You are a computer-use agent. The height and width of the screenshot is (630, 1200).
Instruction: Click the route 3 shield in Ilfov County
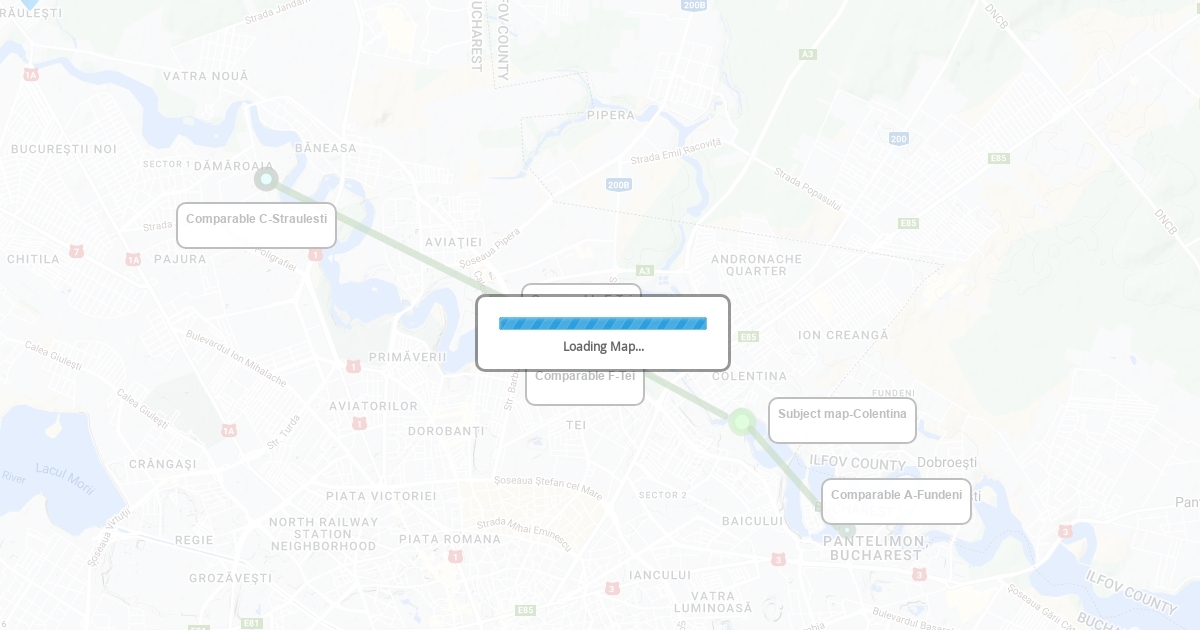1066,531
